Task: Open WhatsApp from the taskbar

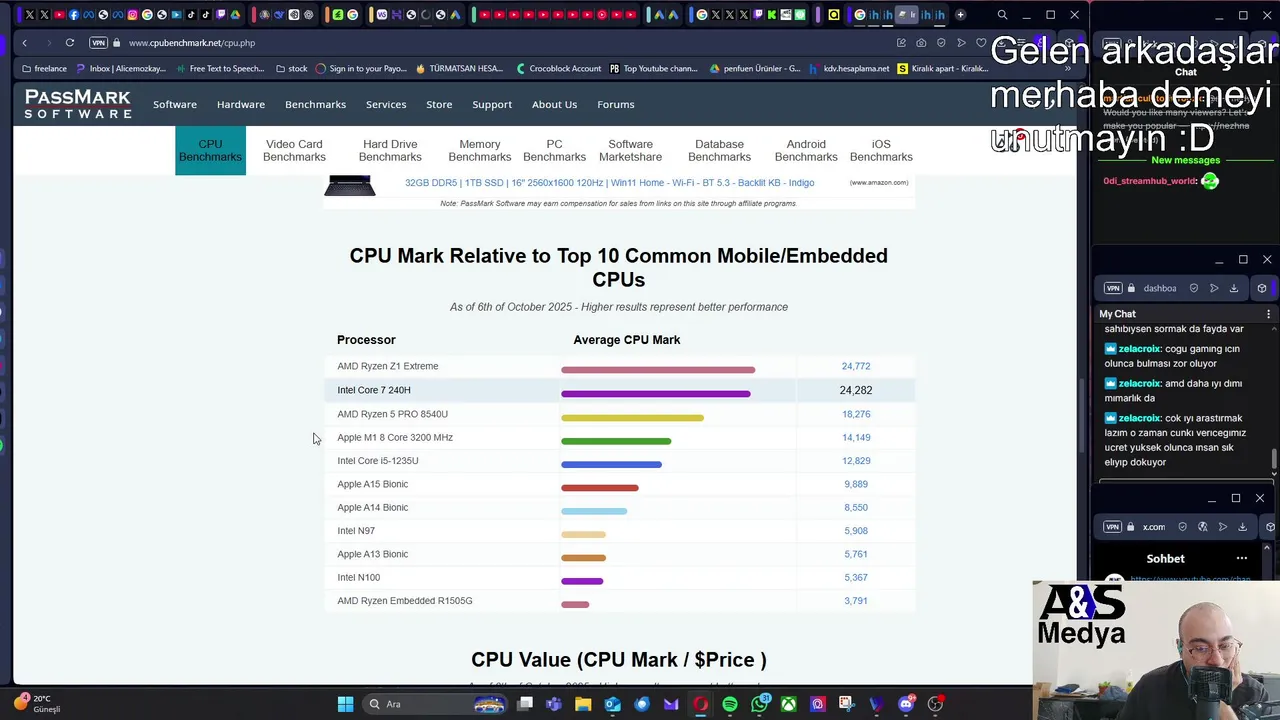Action: (760, 704)
